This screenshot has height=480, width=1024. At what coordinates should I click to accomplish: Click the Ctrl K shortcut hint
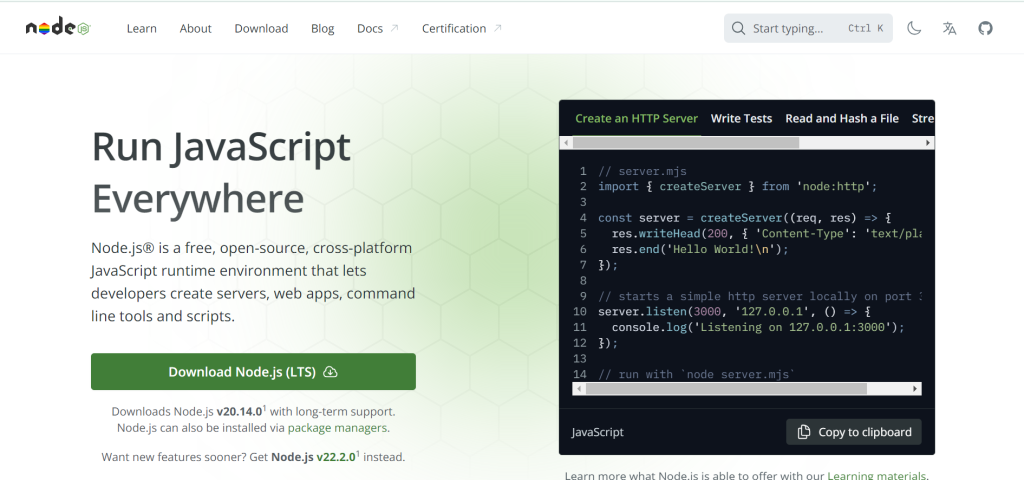coord(865,28)
